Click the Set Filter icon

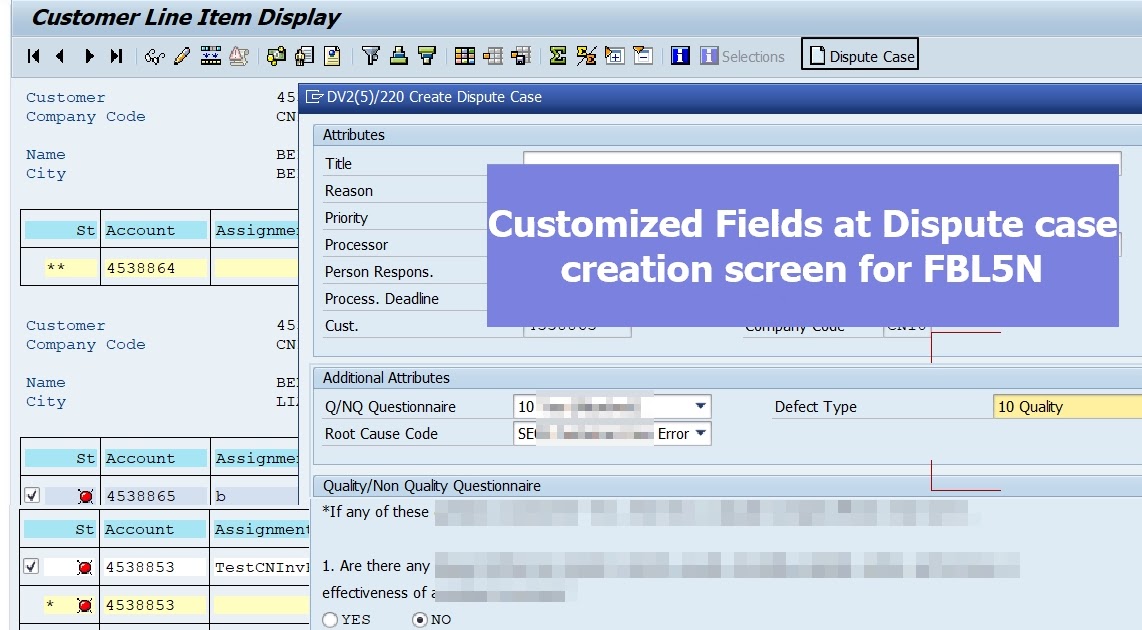coord(373,56)
